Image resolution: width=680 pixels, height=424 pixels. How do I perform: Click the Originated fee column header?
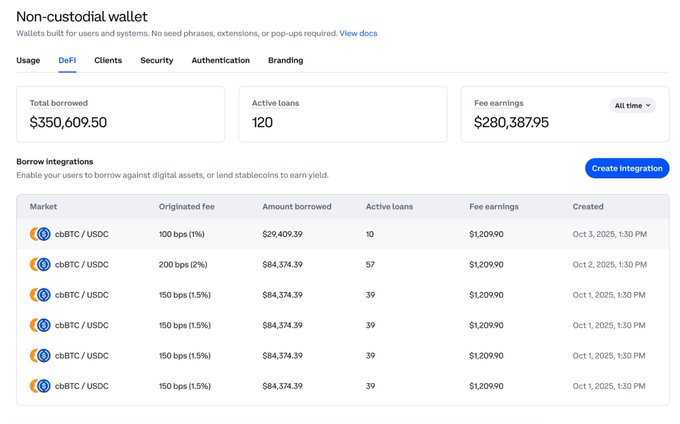pyautogui.click(x=186, y=207)
